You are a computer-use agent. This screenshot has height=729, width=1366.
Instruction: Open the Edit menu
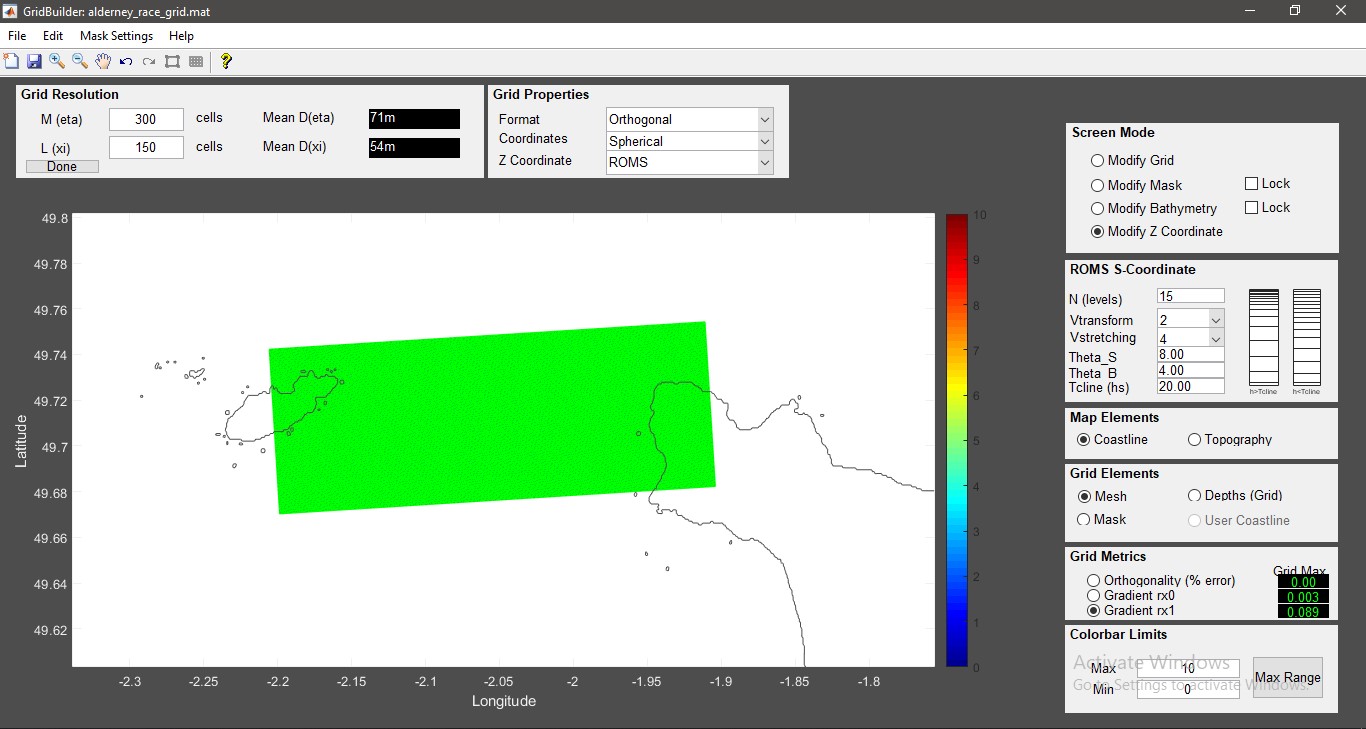tap(53, 36)
